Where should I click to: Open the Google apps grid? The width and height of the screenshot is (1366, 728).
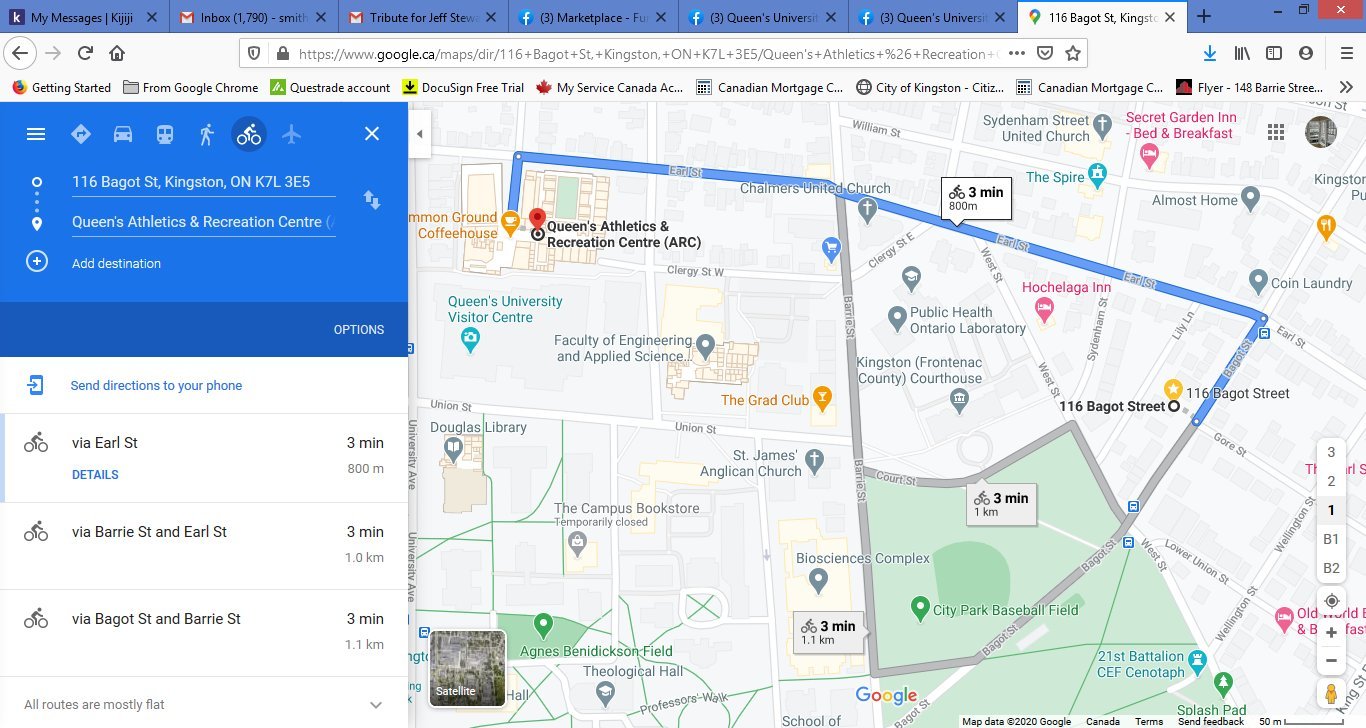(x=1275, y=132)
